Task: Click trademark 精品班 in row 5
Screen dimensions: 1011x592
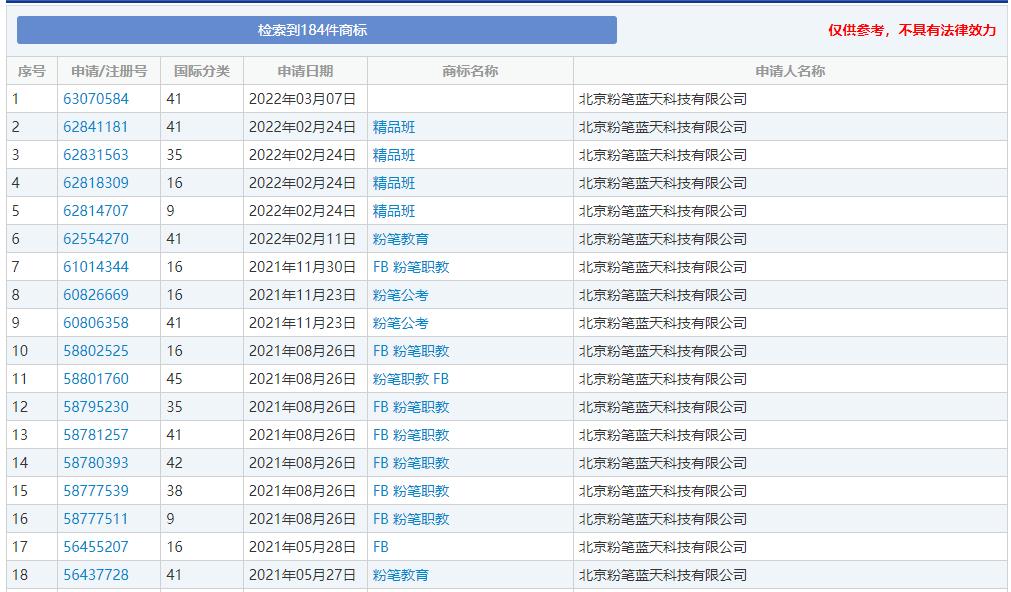Action: coord(394,211)
